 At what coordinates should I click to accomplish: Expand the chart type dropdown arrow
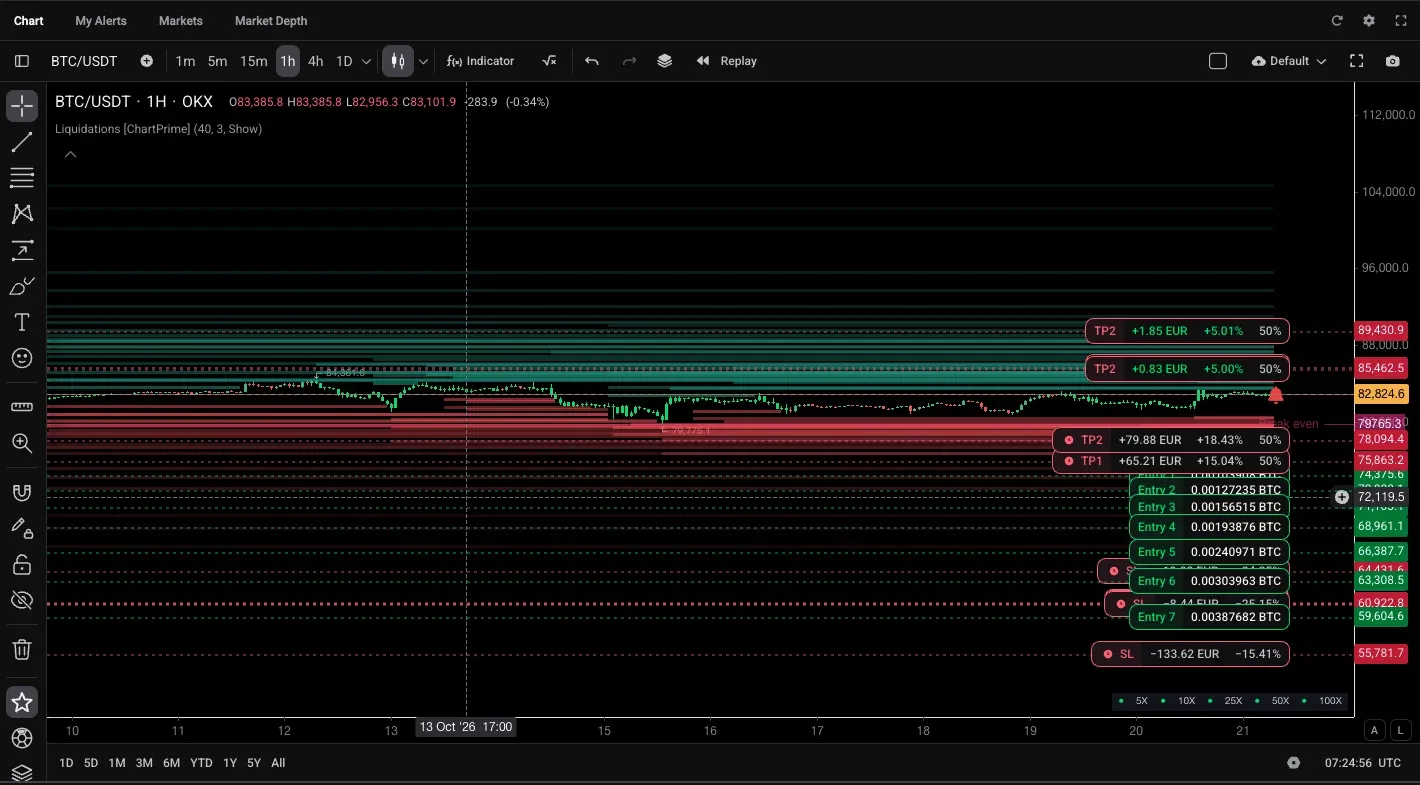[x=423, y=61]
